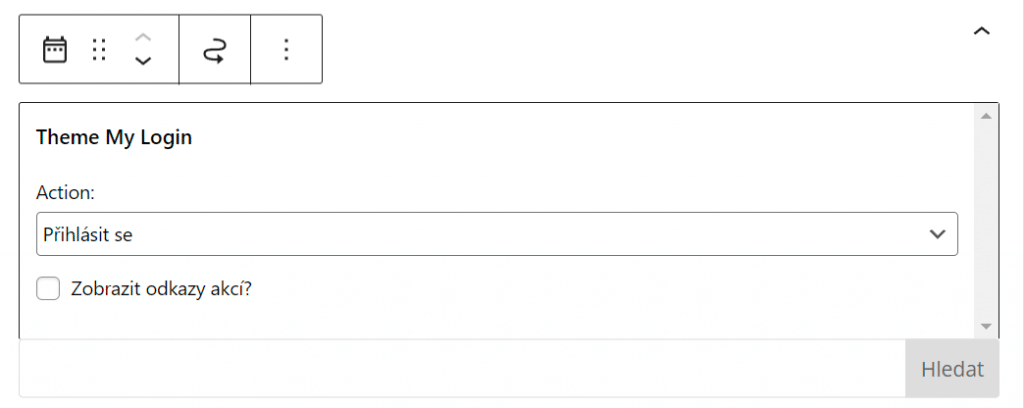Click the scrollbar up arrow in the widget
Screen dimensions: 1024x408
[986, 116]
